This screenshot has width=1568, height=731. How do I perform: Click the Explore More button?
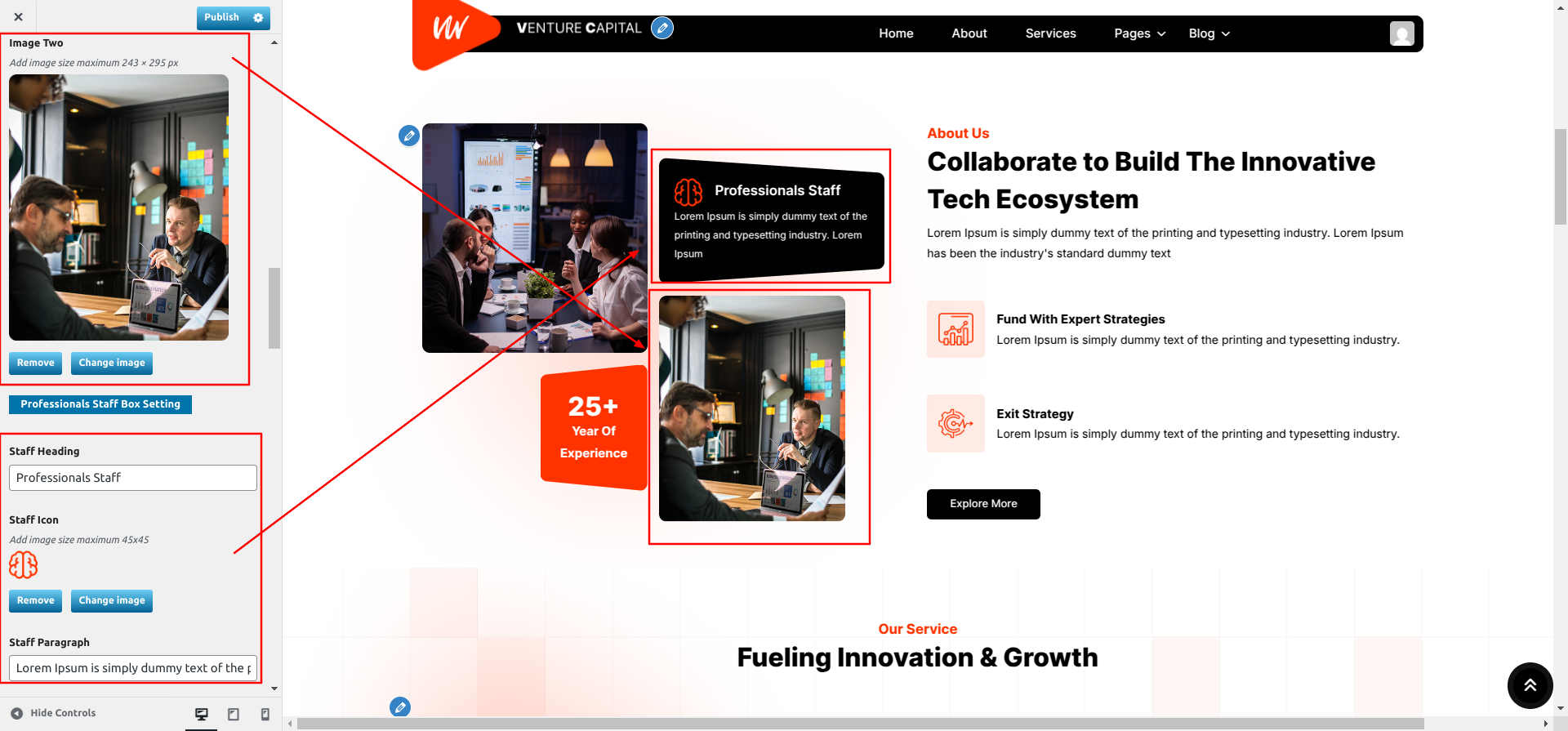(983, 504)
